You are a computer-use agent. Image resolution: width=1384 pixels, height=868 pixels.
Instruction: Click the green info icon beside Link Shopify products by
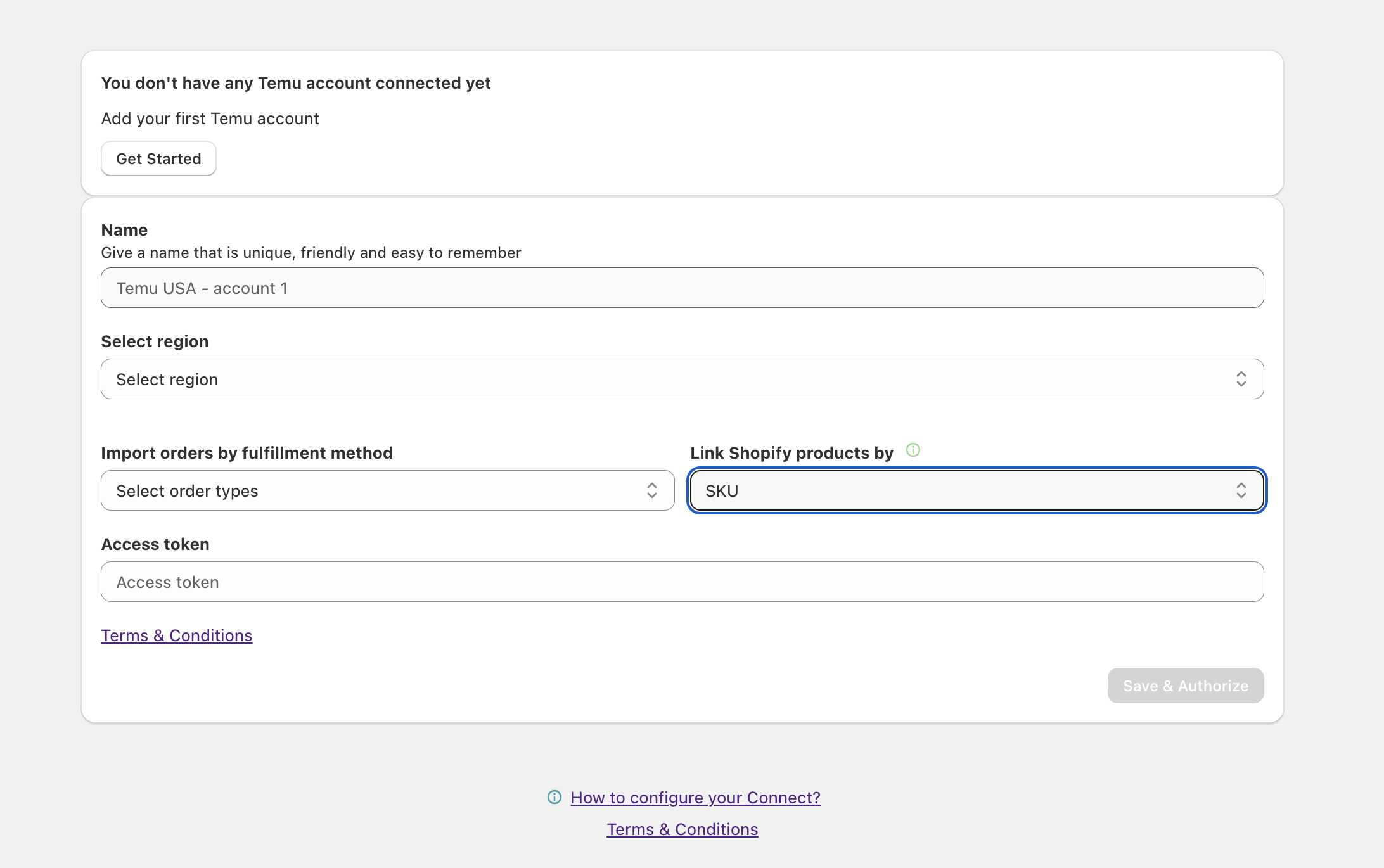point(913,450)
